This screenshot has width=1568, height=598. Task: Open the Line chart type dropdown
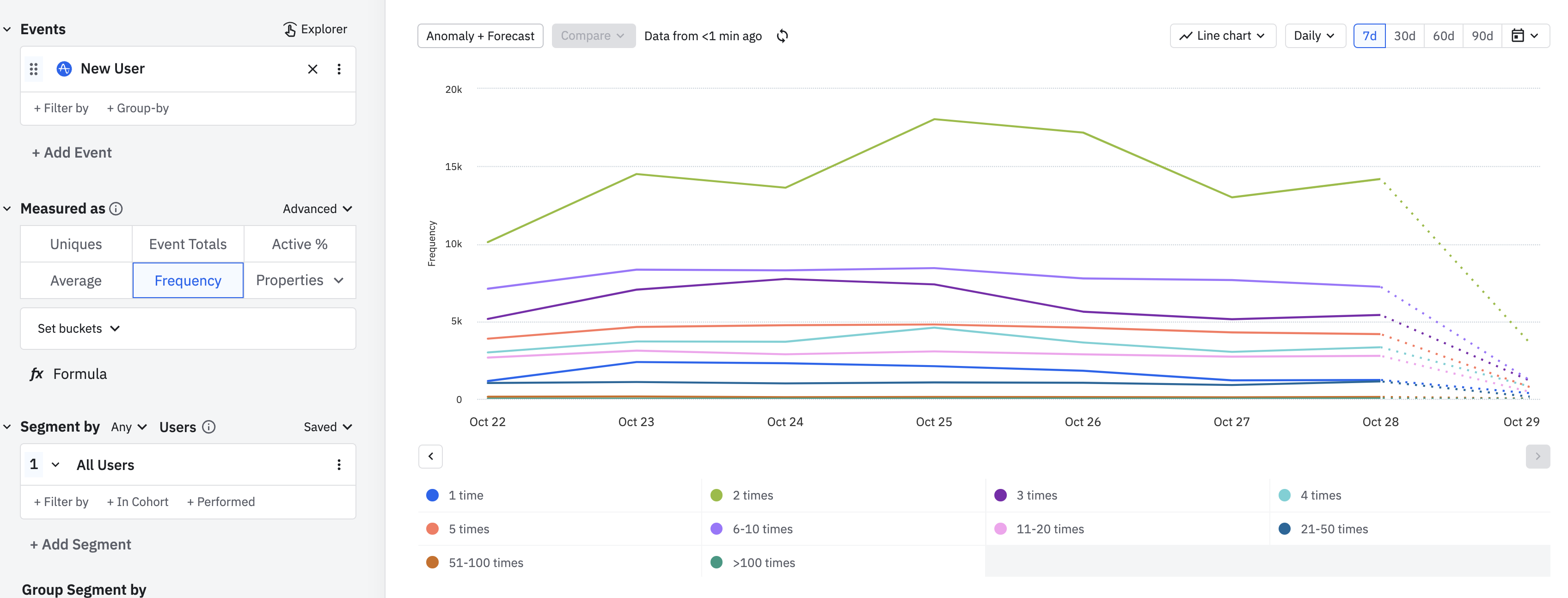pos(1222,36)
